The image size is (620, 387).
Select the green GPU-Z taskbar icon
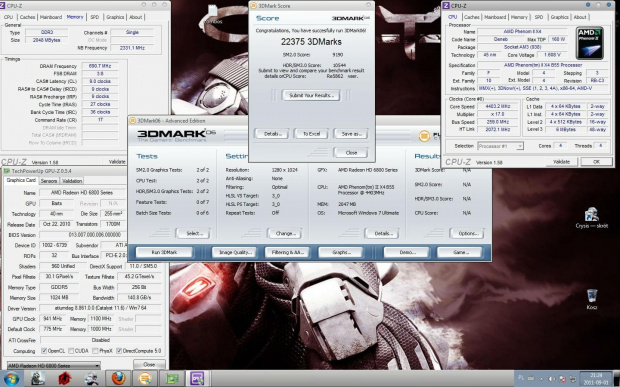tap(172, 378)
